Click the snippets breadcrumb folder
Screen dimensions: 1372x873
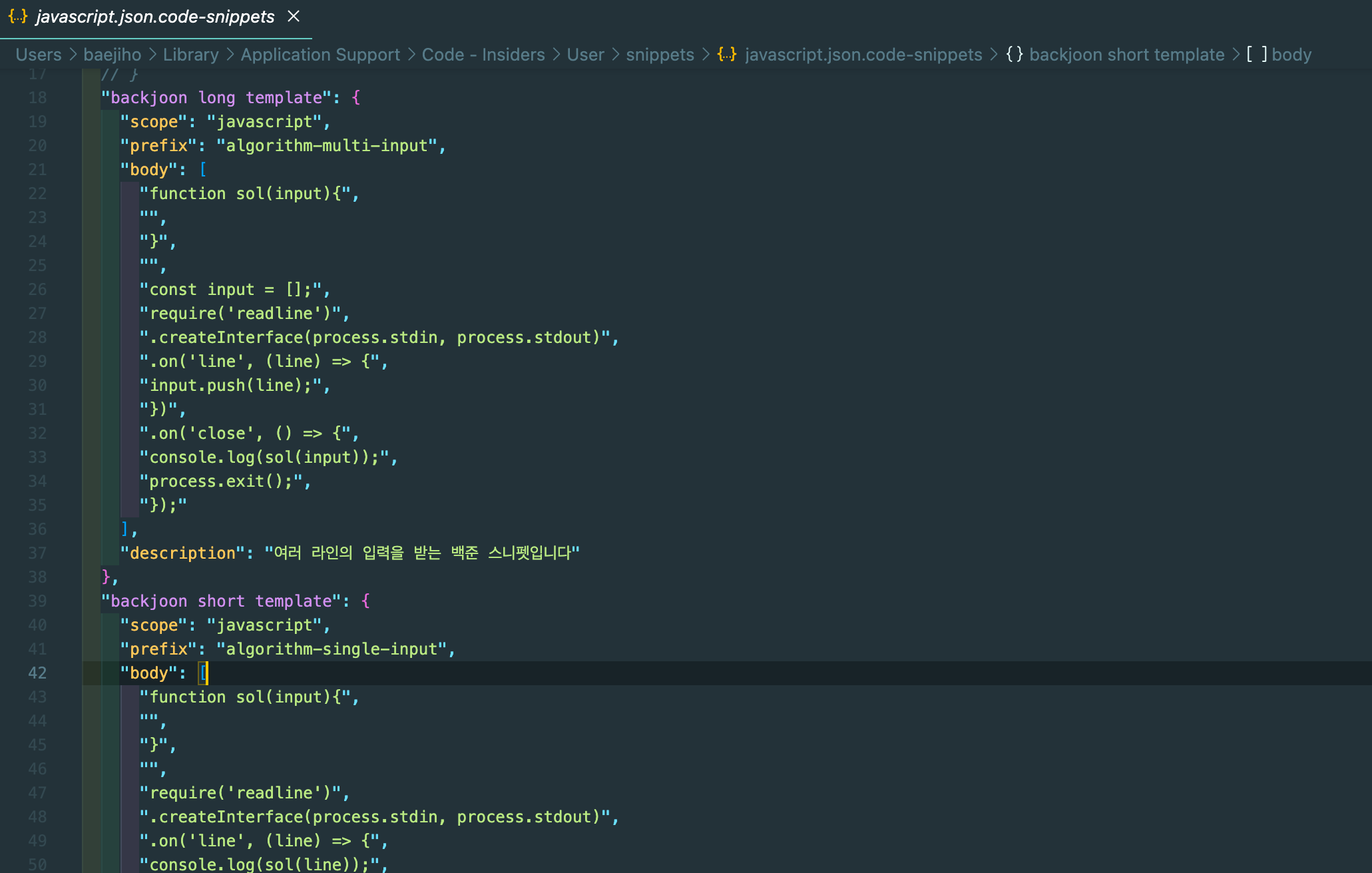pyautogui.click(x=660, y=55)
